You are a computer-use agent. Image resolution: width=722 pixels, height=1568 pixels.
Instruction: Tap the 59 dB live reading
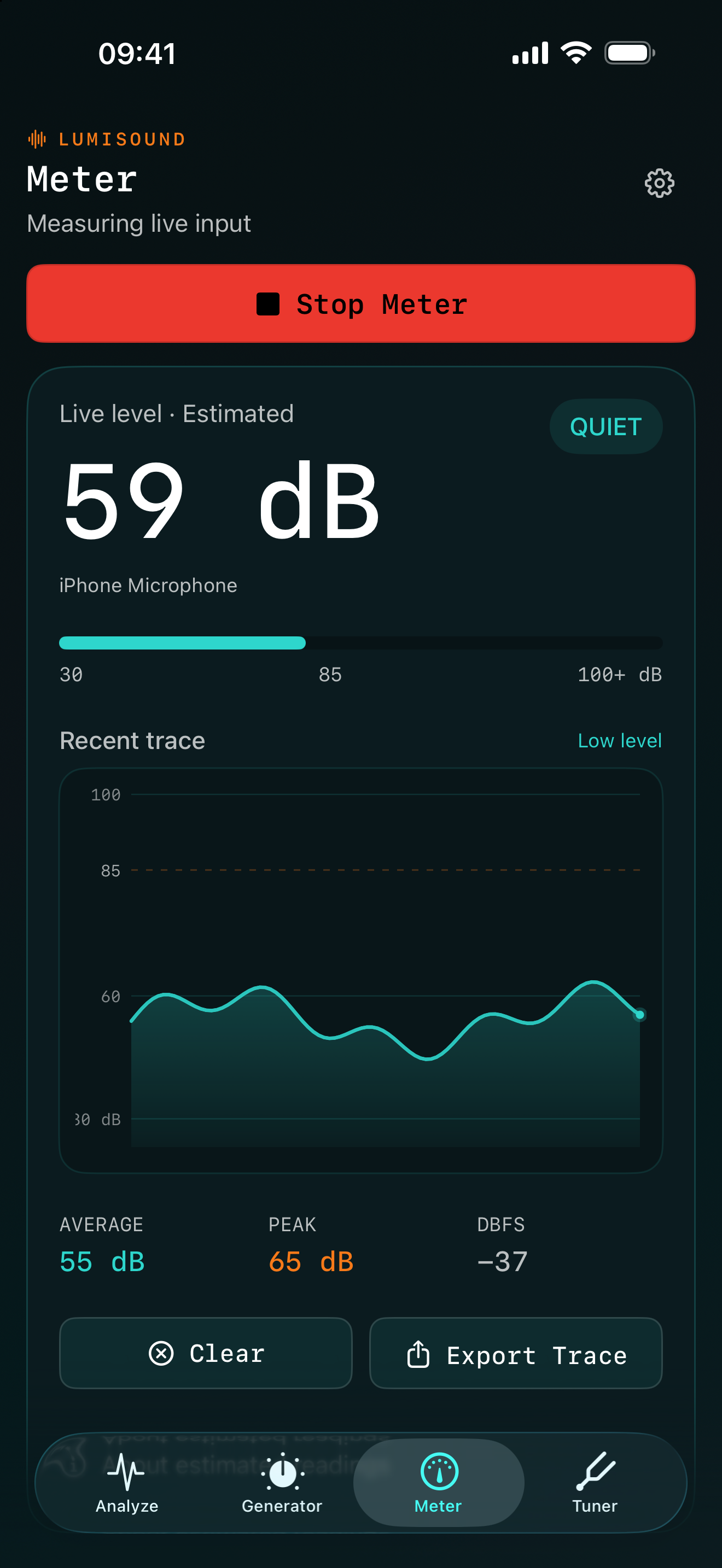click(x=222, y=500)
